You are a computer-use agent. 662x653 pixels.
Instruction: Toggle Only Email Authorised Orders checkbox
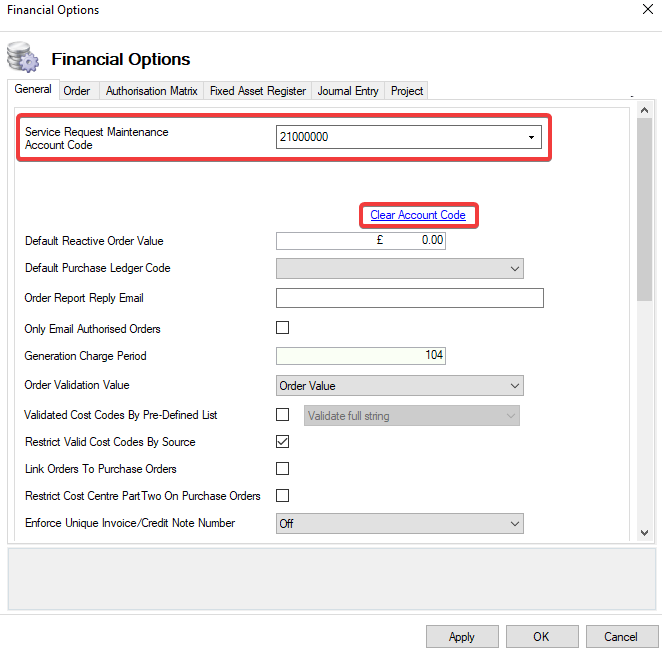(x=282, y=328)
